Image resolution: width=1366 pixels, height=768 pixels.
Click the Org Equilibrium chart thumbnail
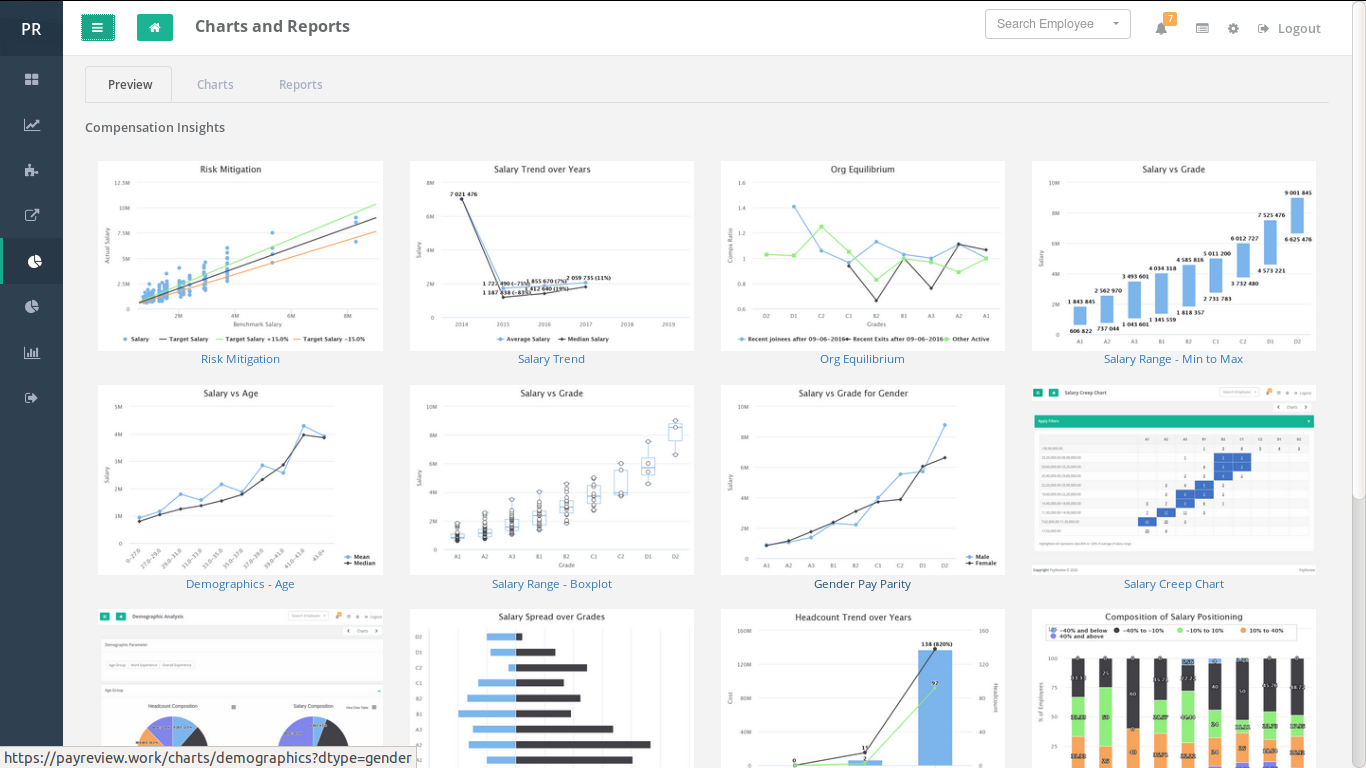click(x=862, y=256)
